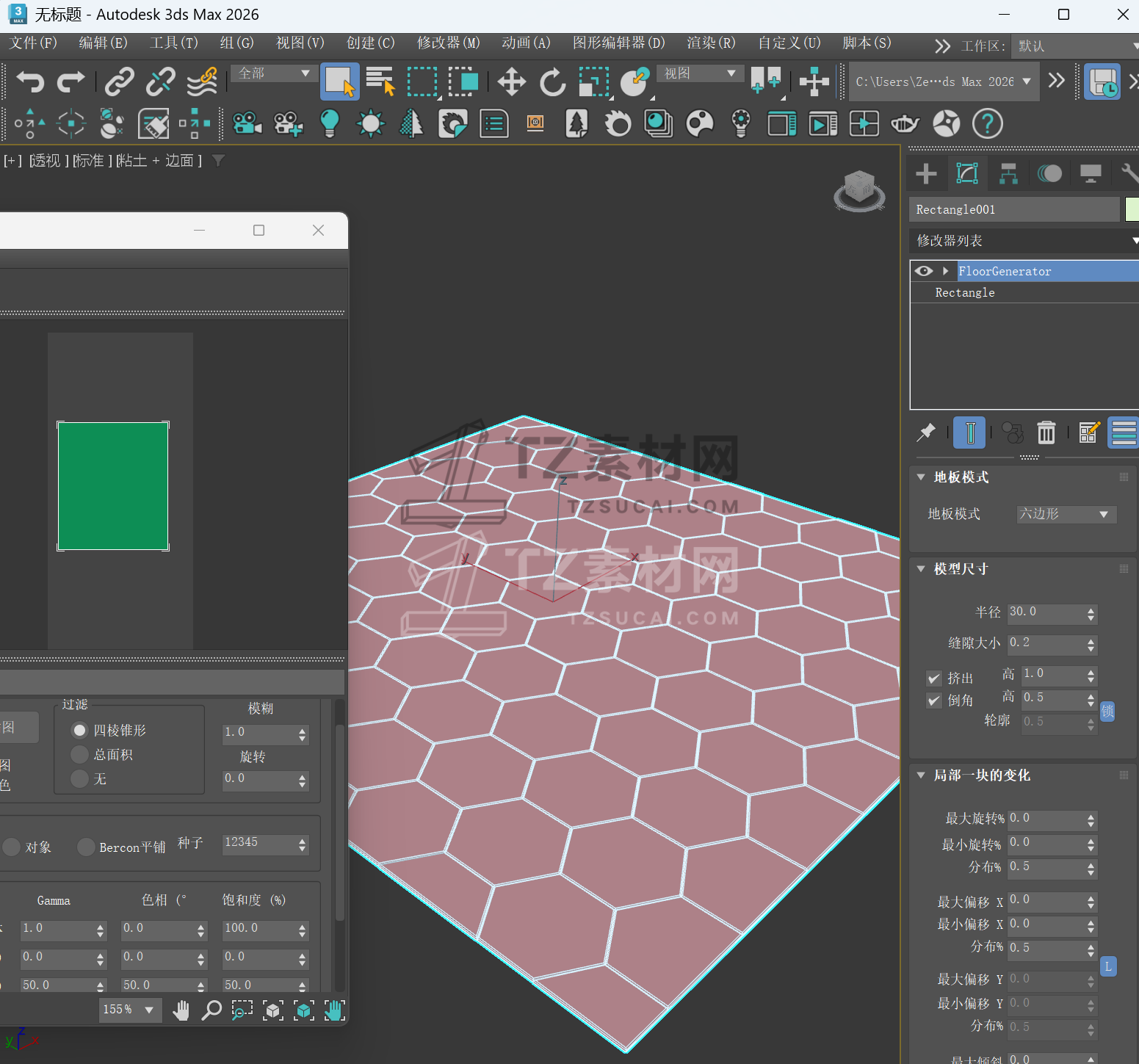The height and width of the screenshot is (1064, 1139).
Task: Open the 文件(F) menu
Action: (33, 43)
